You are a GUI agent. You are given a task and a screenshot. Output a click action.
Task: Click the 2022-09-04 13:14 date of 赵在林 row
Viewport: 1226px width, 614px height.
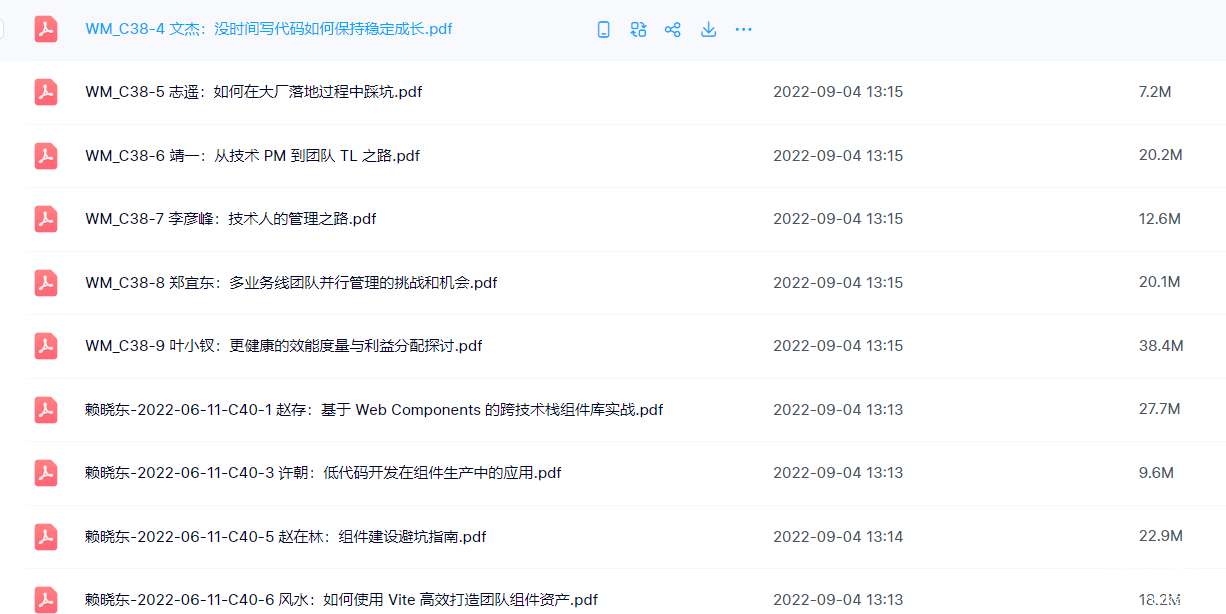click(x=837, y=537)
